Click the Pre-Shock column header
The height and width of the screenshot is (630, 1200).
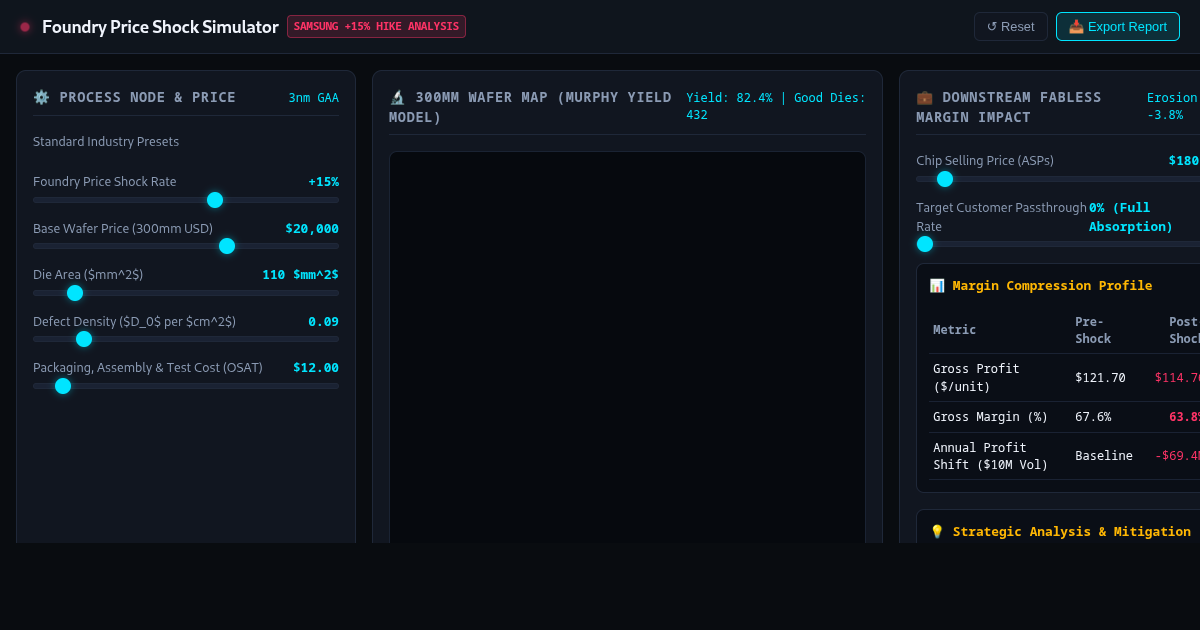tap(1093, 330)
